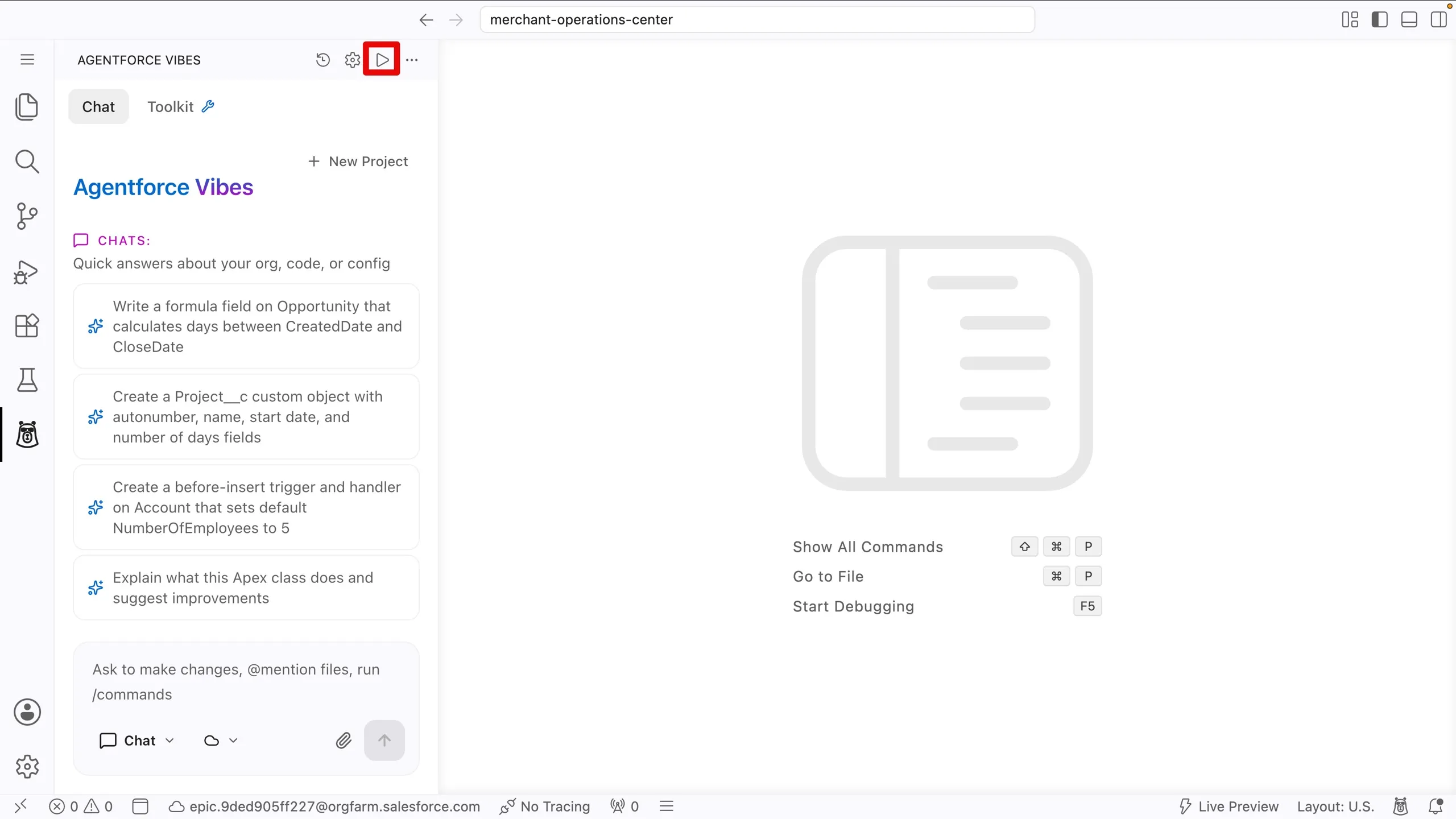Viewport: 1456px width, 819px height.
Task: Open the Run and Debug view
Action: pyautogui.click(x=26, y=272)
